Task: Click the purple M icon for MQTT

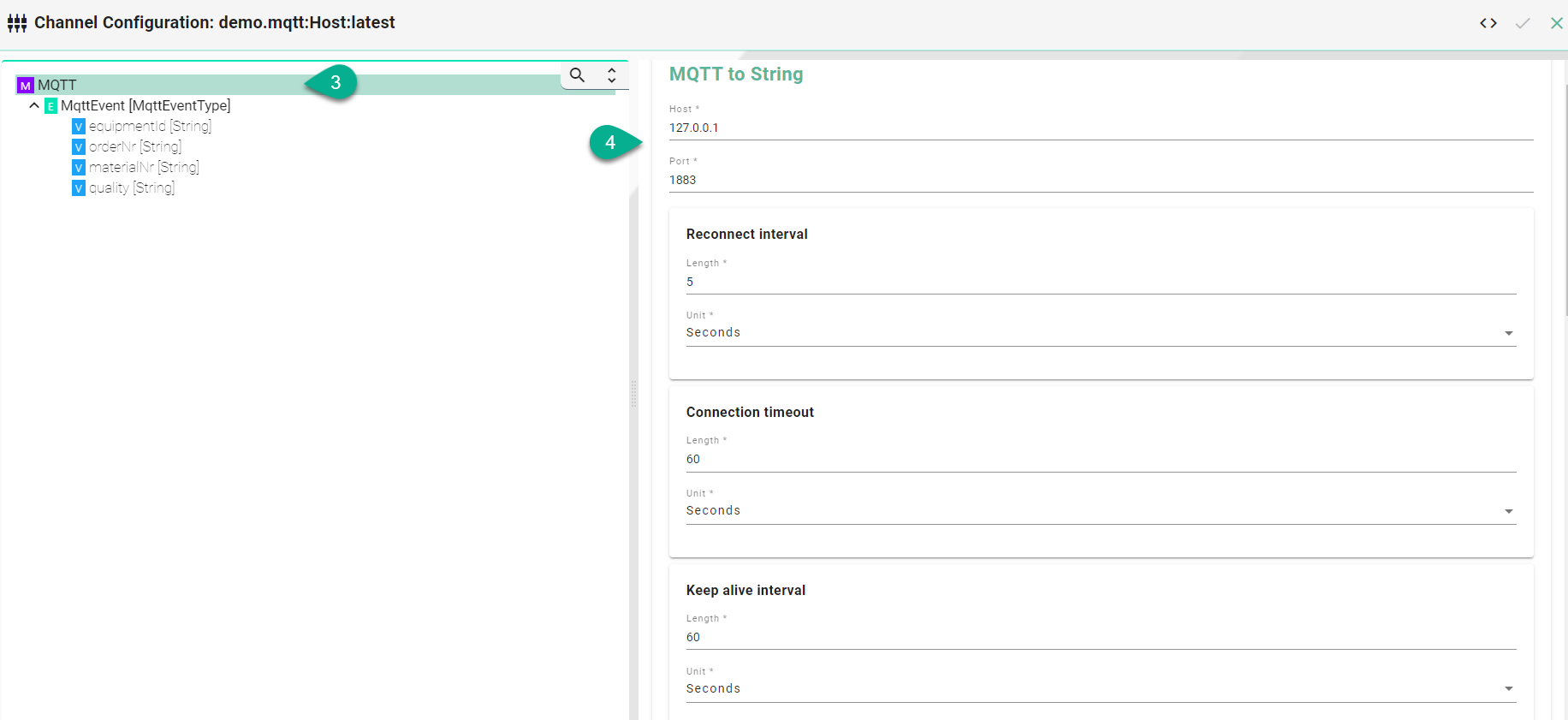Action: coord(26,85)
